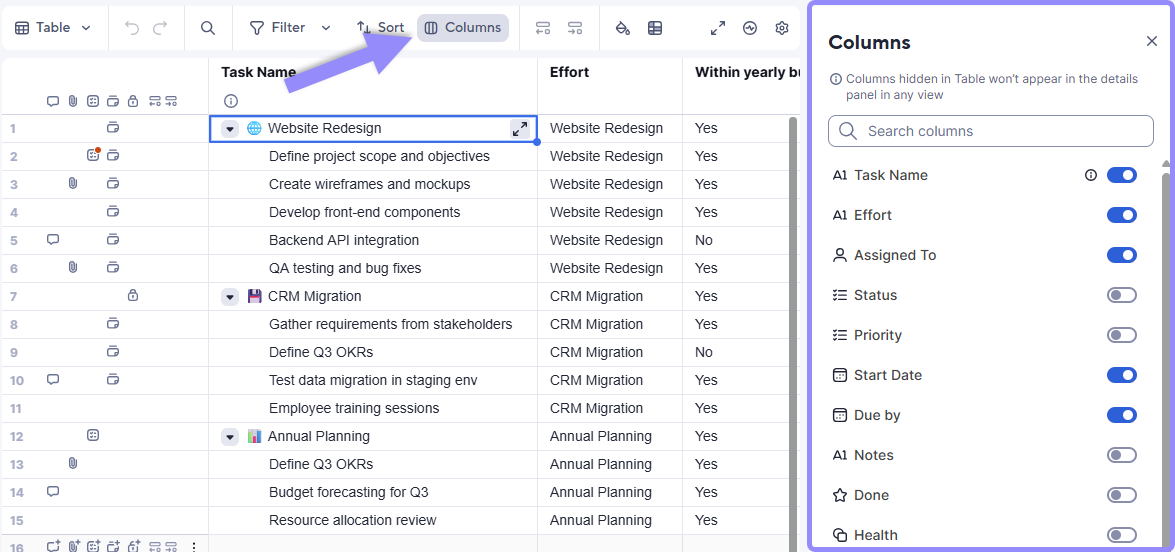Open the paint bucket fill icon
The image size is (1175, 552).
(x=622, y=28)
